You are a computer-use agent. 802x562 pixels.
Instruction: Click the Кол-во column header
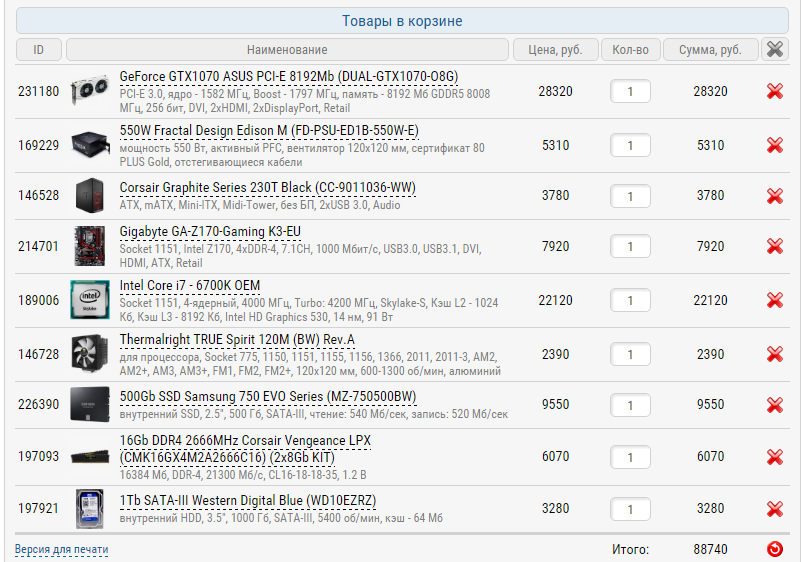(x=631, y=50)
